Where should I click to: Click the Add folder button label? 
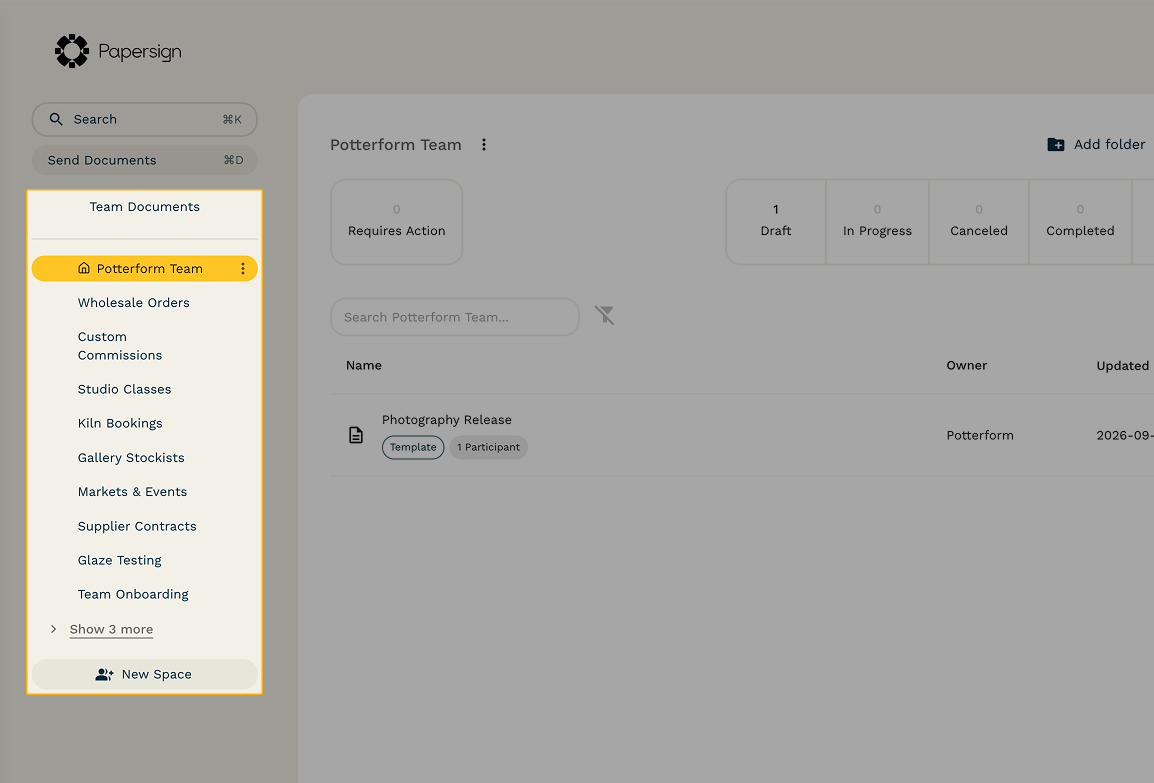coord(1109,144)
